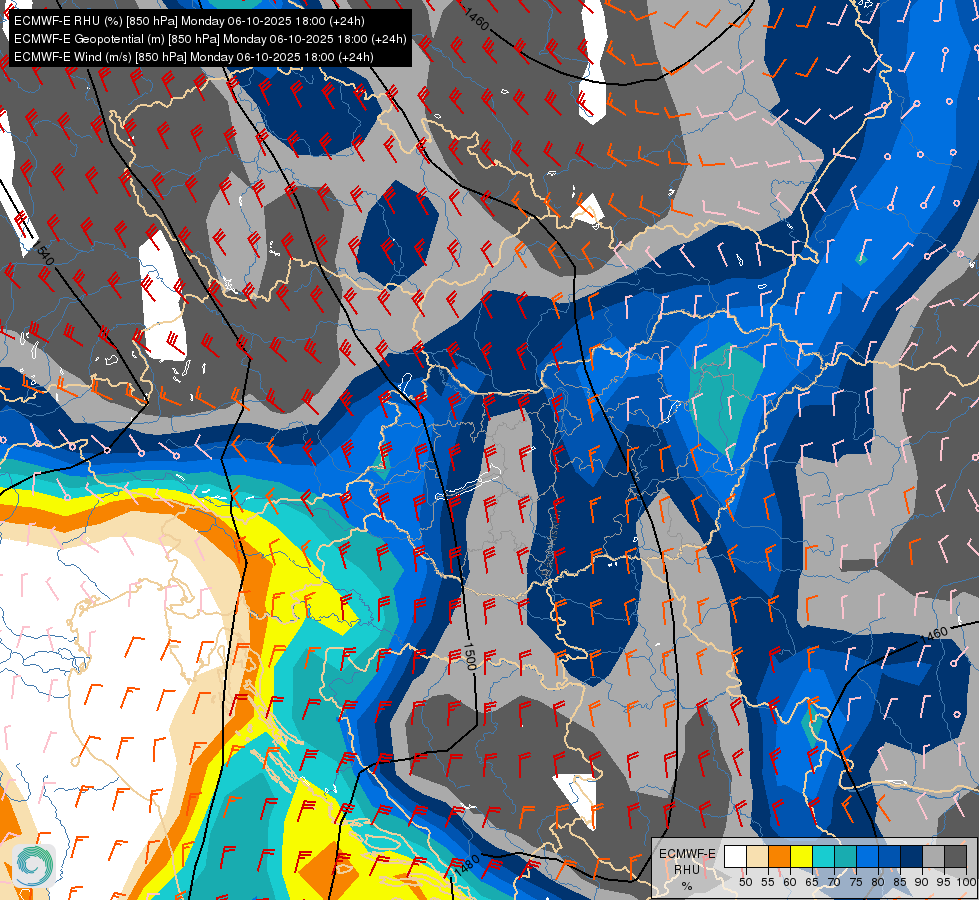Click the ECMWF-E Geopotential (m) title line
Screen dimensions: 979x900
pos(210,39)
